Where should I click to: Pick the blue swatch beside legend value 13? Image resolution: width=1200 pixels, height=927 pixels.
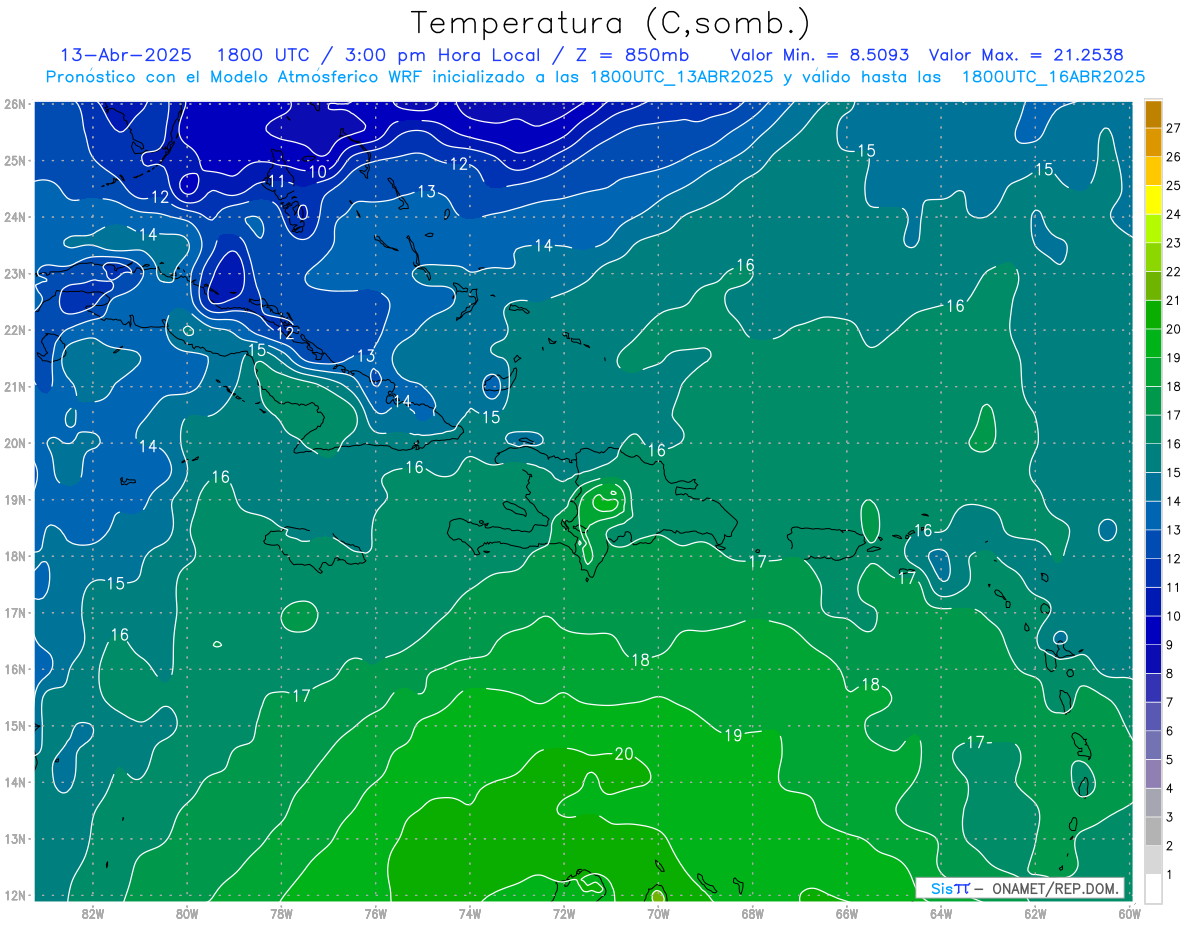point(1153,515)
